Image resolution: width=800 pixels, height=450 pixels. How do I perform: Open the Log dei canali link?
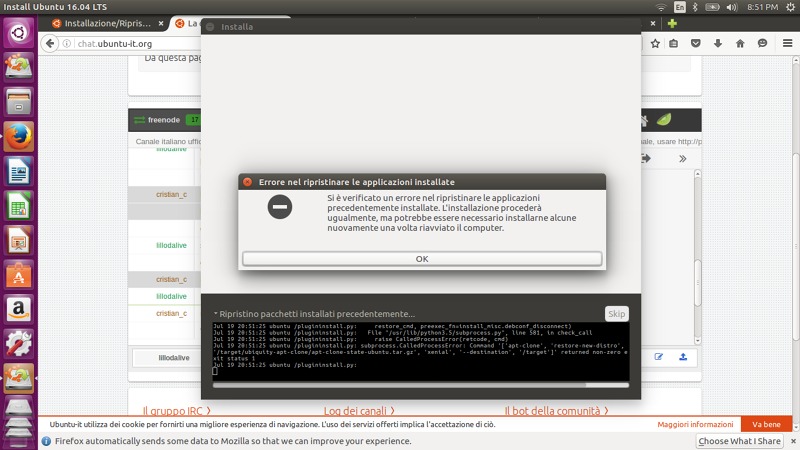point(359,411)
